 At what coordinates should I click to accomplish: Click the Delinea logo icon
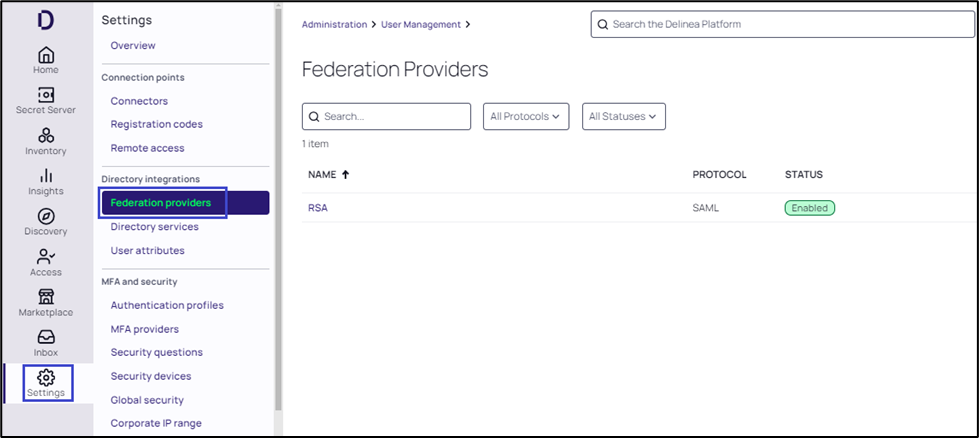click(x=45, y=20)
